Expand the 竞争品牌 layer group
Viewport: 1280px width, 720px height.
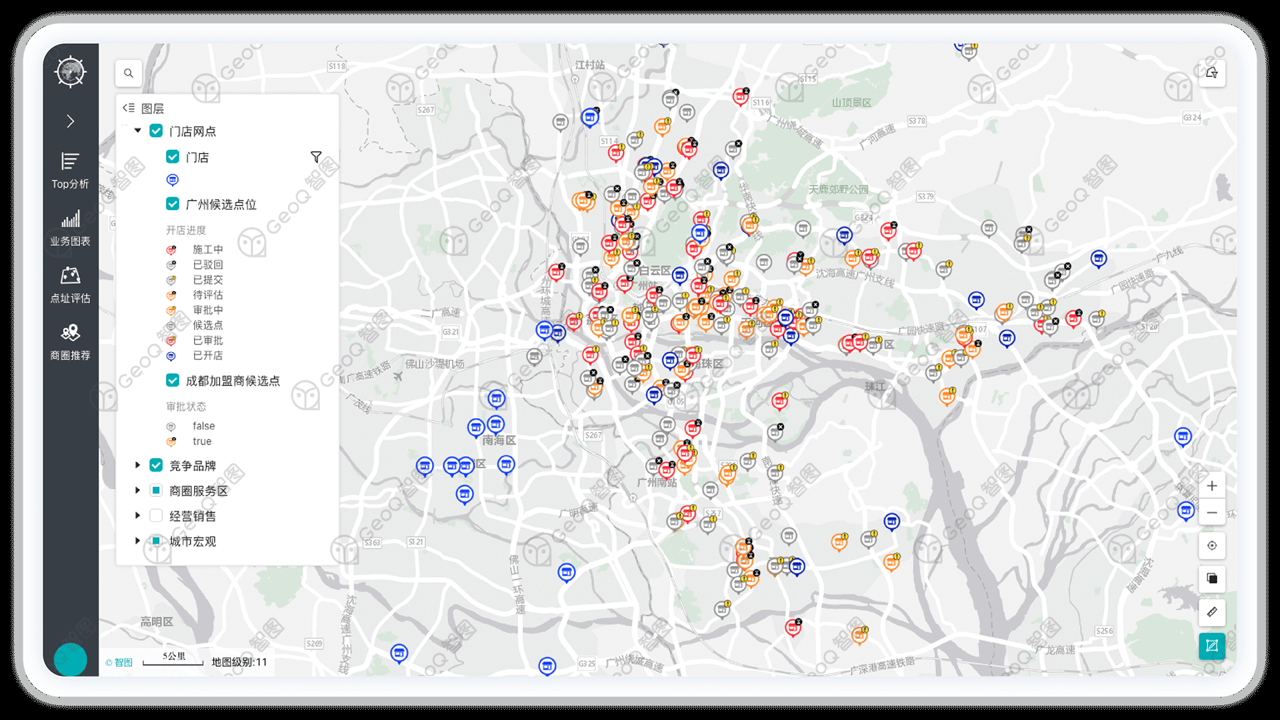coord(138,466)
